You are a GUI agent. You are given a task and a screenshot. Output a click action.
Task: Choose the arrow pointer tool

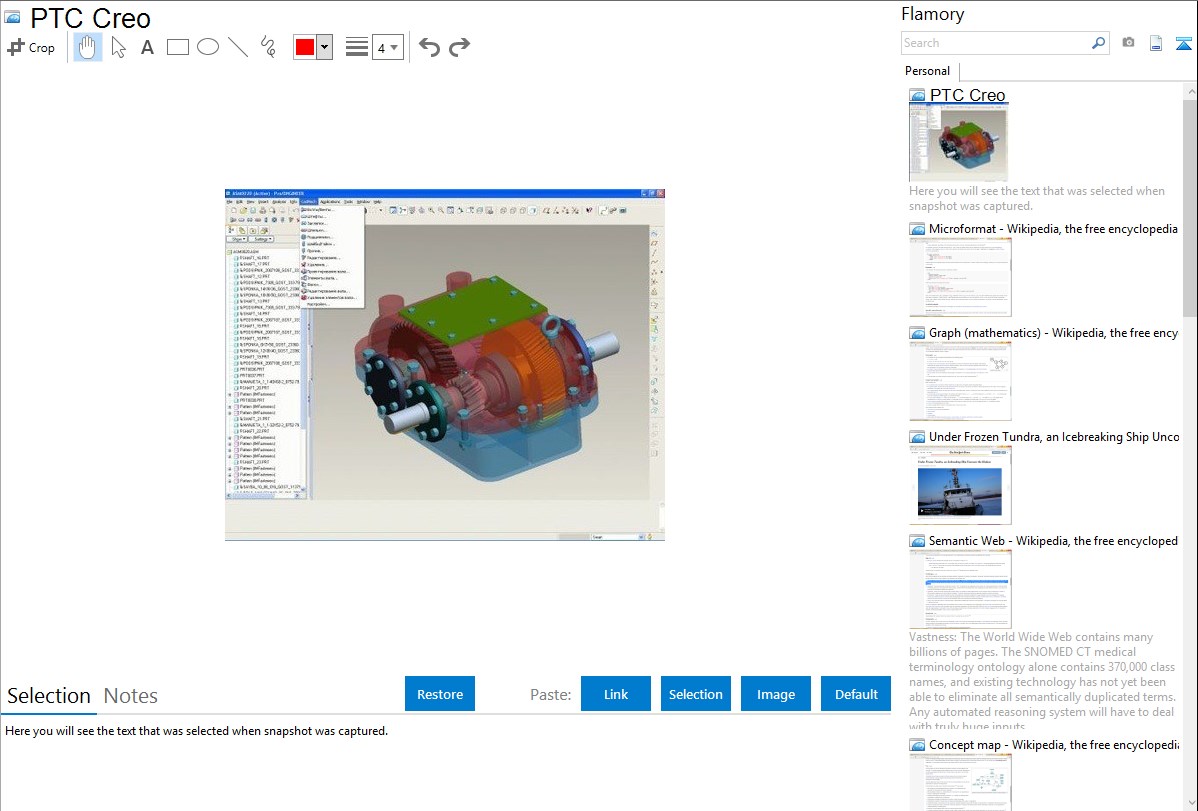tap(118, 47)
